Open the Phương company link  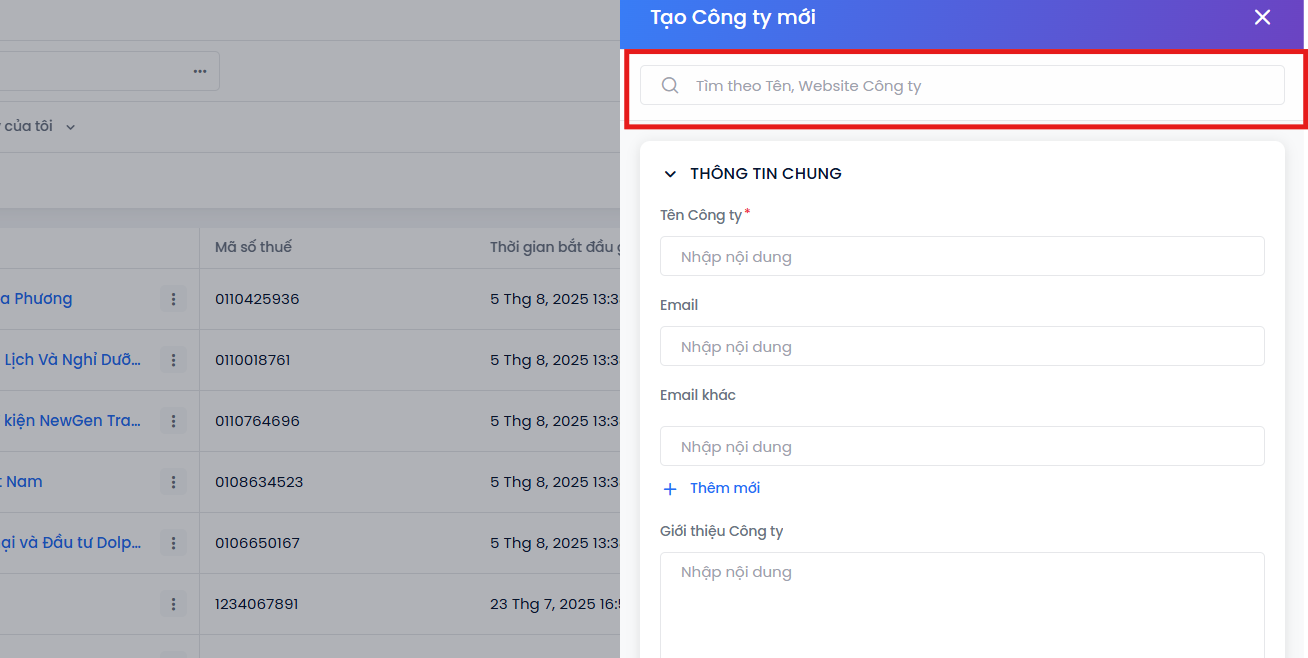[x=36, y=299]
